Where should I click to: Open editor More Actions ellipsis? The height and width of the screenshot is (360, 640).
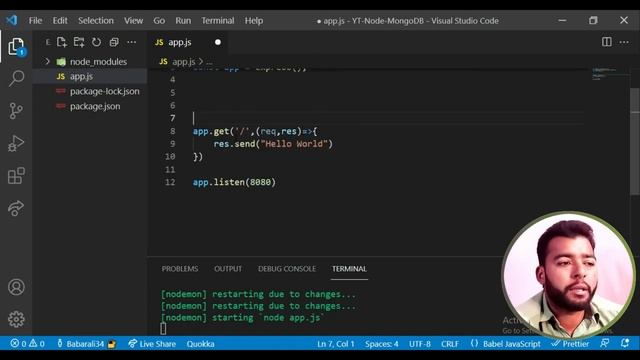click(x=624, y=42)
